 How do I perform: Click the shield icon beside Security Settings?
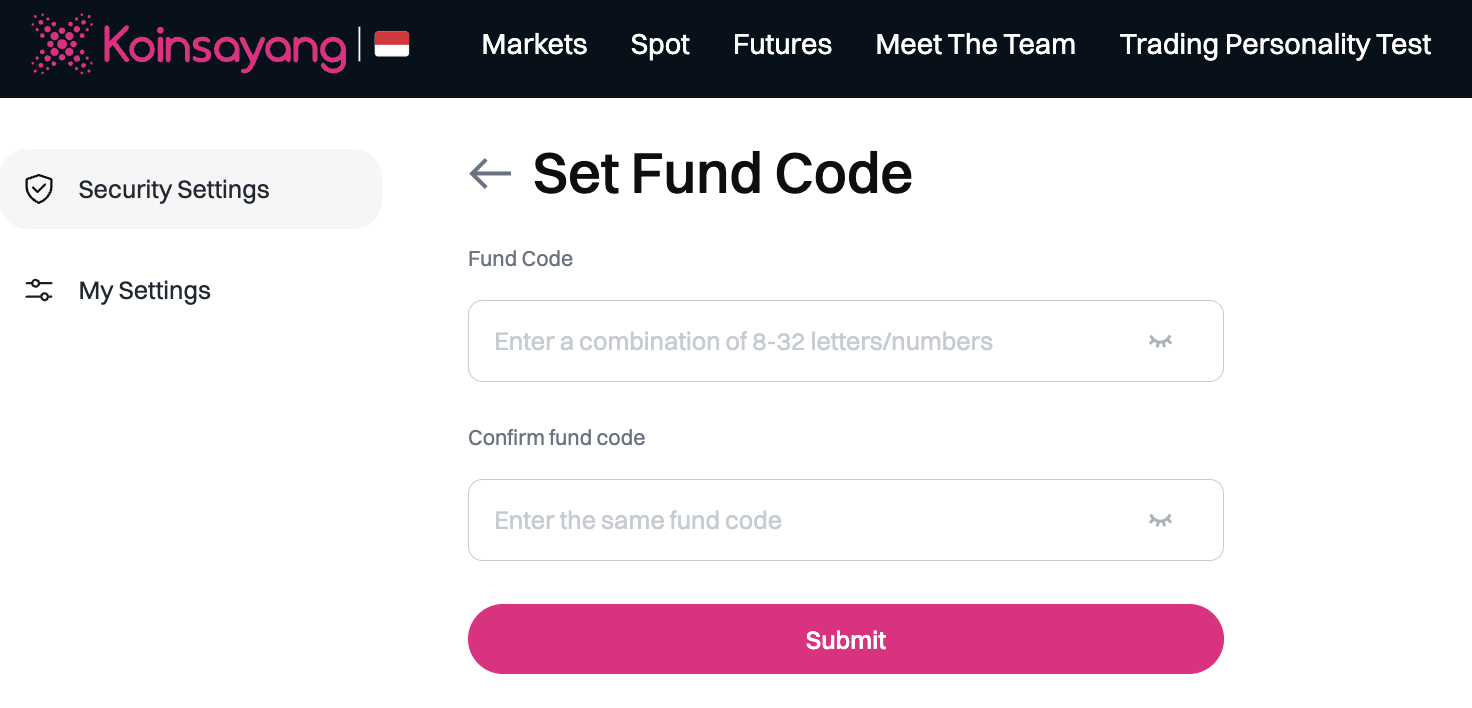point(39,189)
